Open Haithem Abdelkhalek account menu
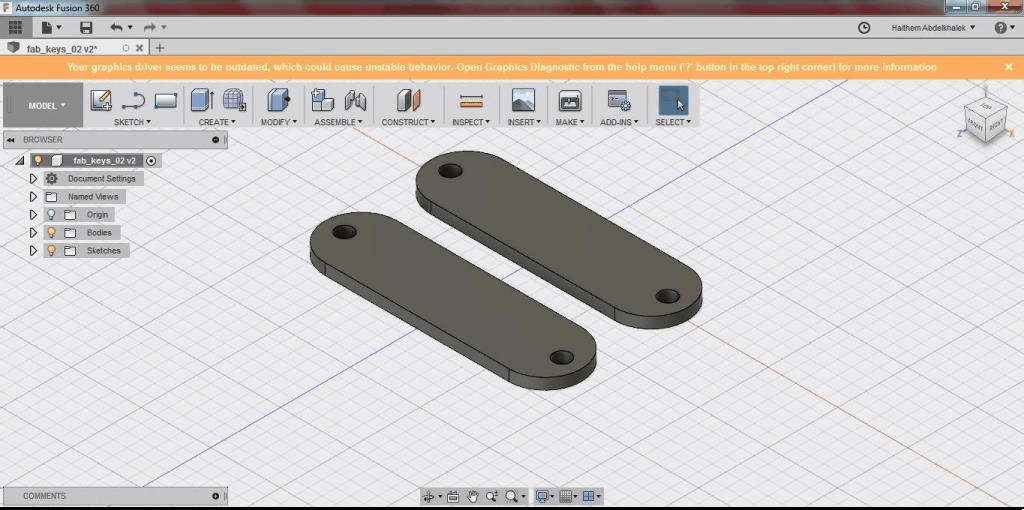Image resolution: width=1024 pixels, height=510 pixels. pos(933,27)
